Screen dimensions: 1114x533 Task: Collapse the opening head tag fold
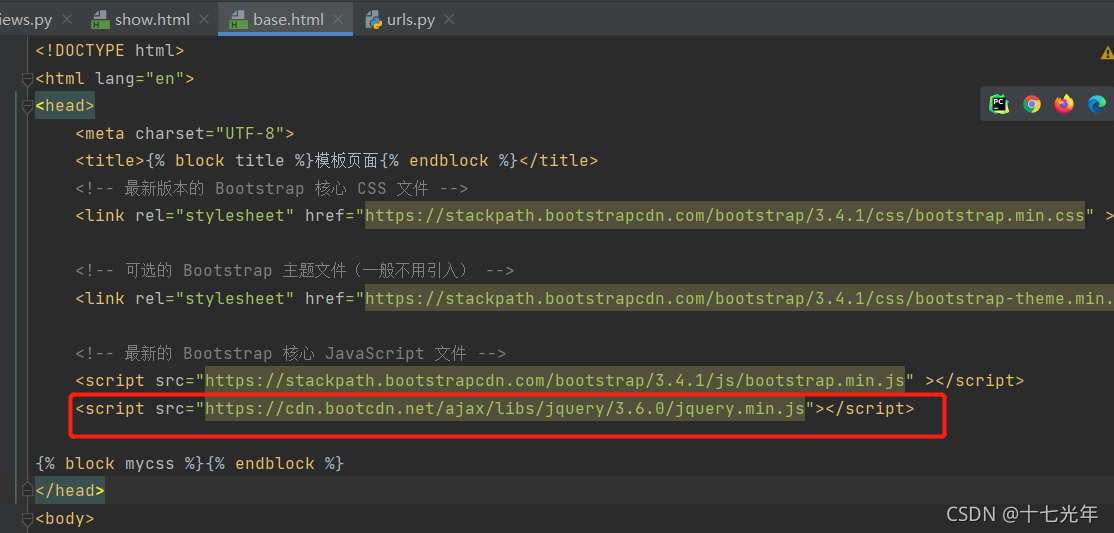(27, 107)
